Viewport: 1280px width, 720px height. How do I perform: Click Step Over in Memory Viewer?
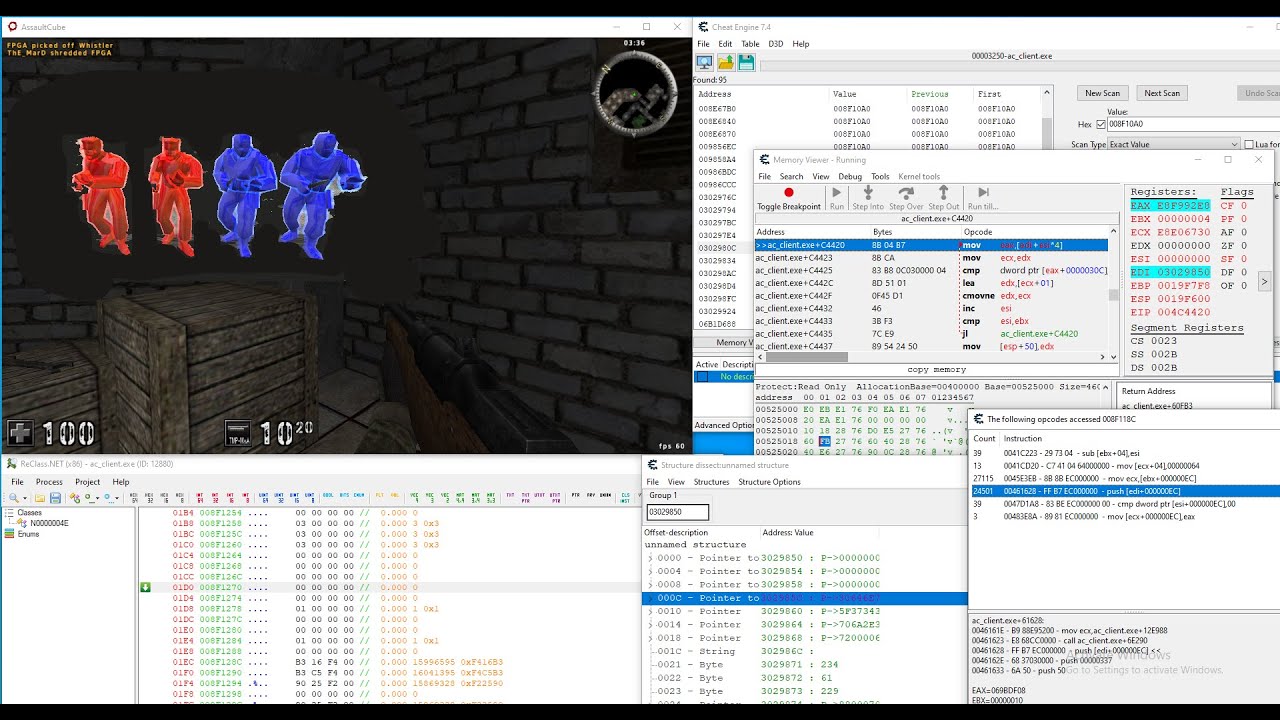click(x=906, y=198)
